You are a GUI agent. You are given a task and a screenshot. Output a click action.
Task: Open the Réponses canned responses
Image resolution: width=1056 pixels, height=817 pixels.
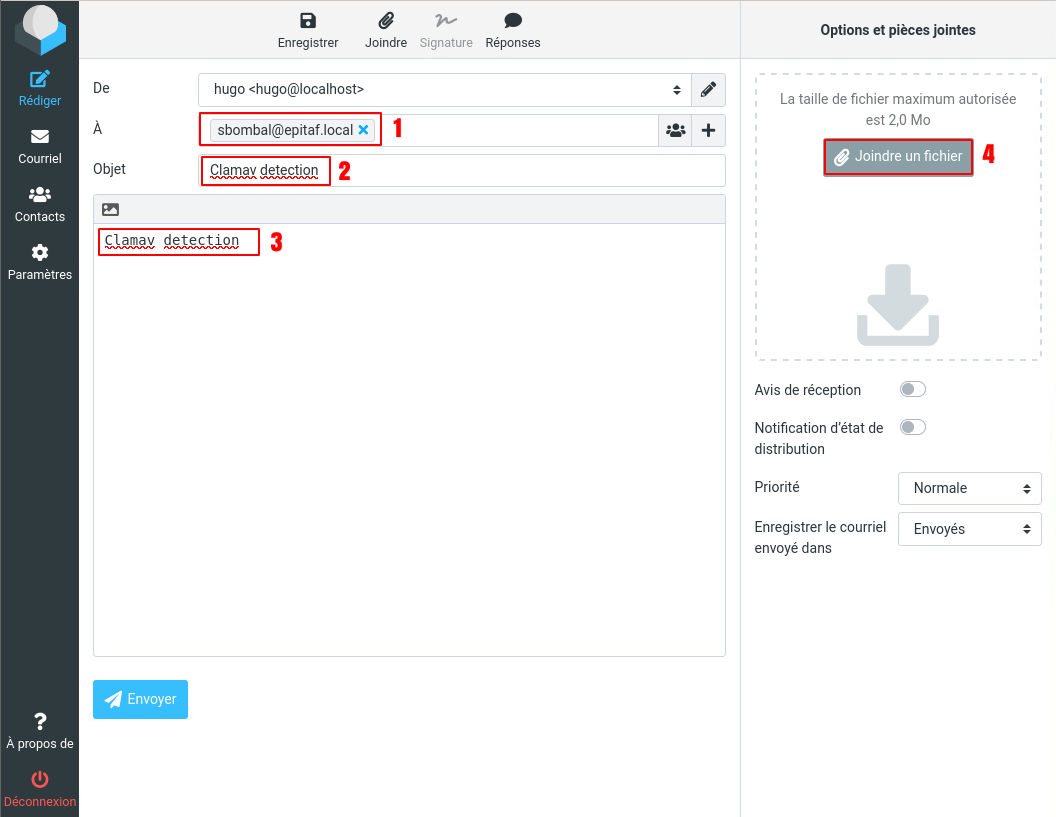[x=513, y=22]
